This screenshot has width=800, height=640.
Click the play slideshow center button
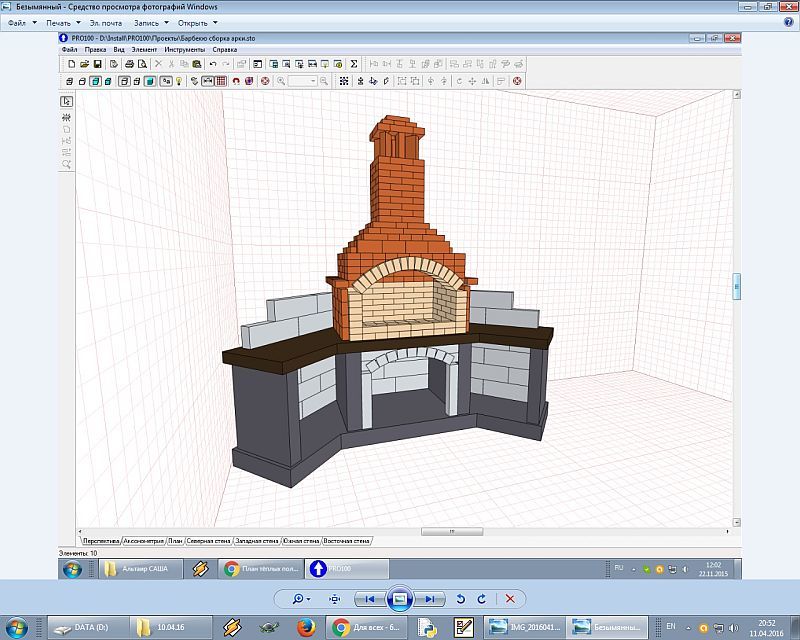tap(399, 598)
